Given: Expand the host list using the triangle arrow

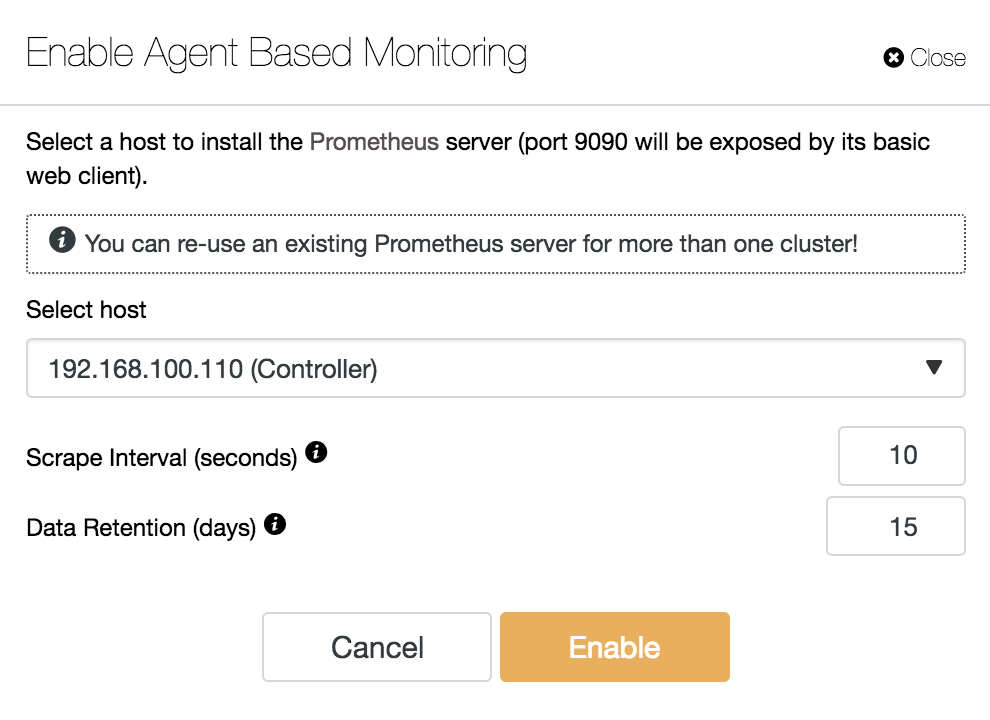Looking at the screenshot, I should click(x=934, y=367).
